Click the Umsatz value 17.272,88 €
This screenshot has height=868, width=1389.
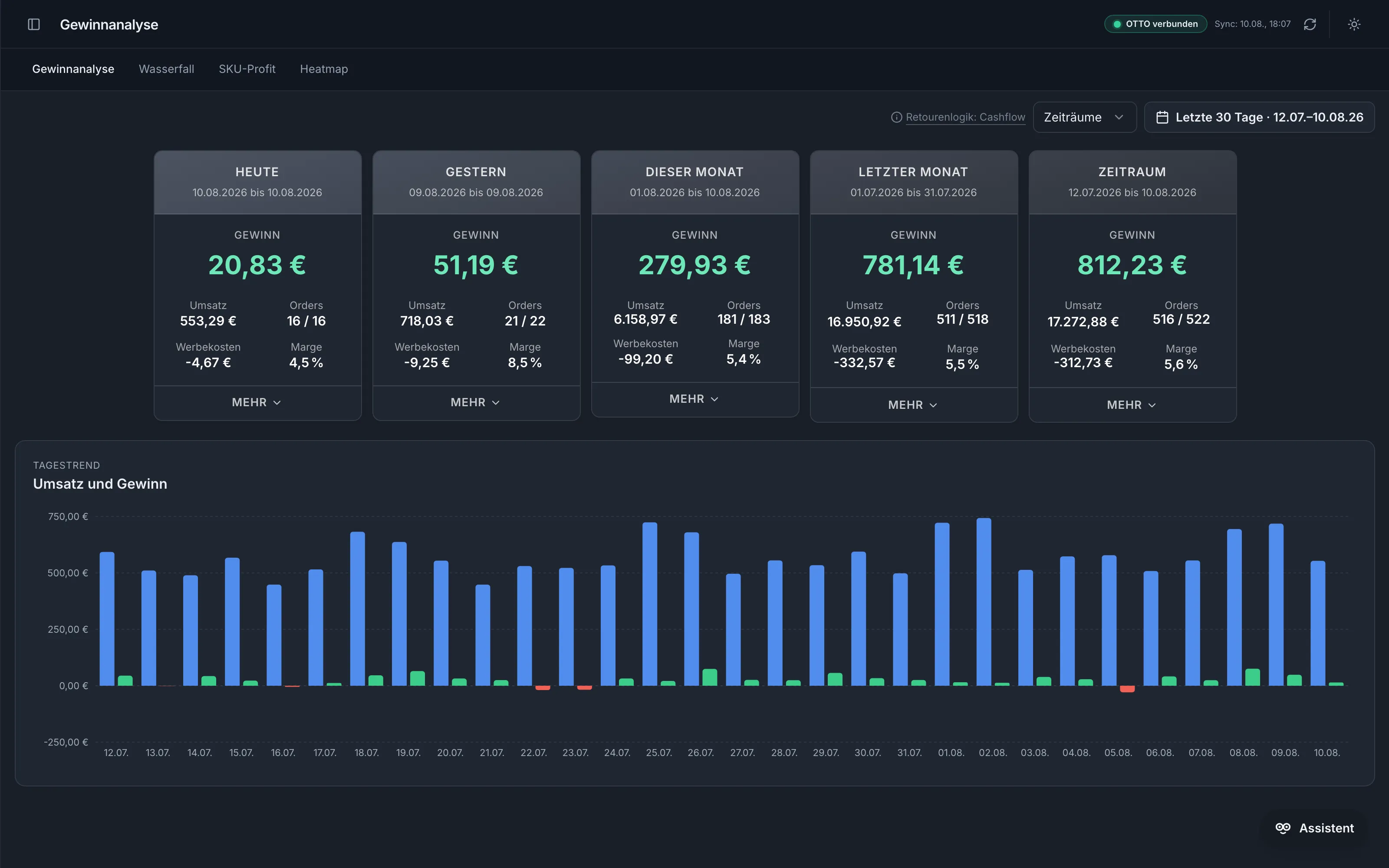(x=1083, y=322)
